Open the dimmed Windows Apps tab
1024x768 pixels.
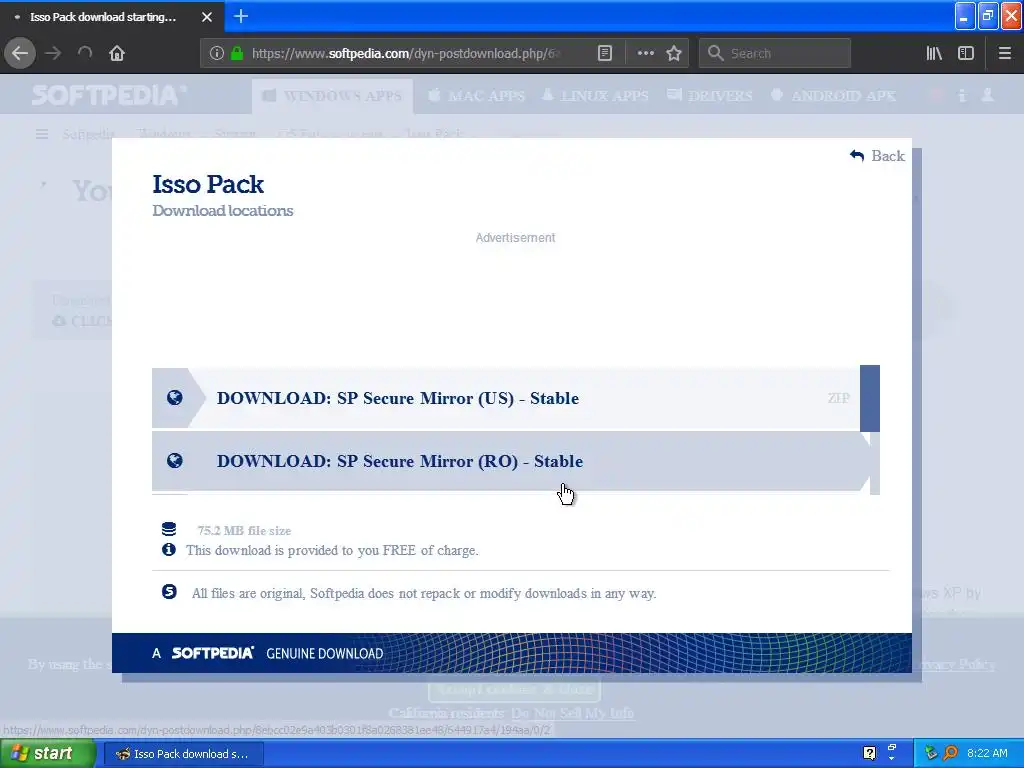click(x=332, y=96)
